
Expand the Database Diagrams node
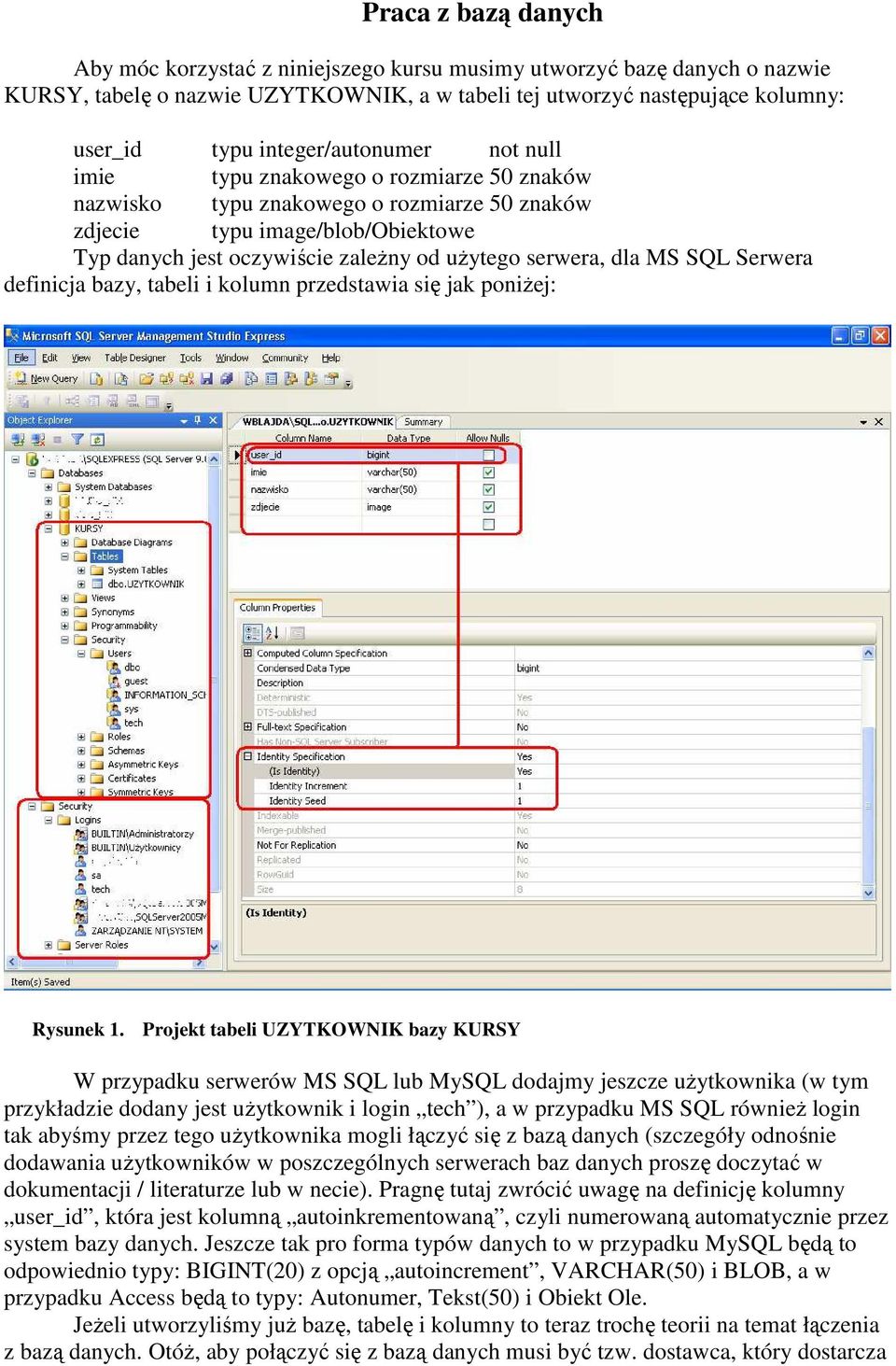point(65,542)
